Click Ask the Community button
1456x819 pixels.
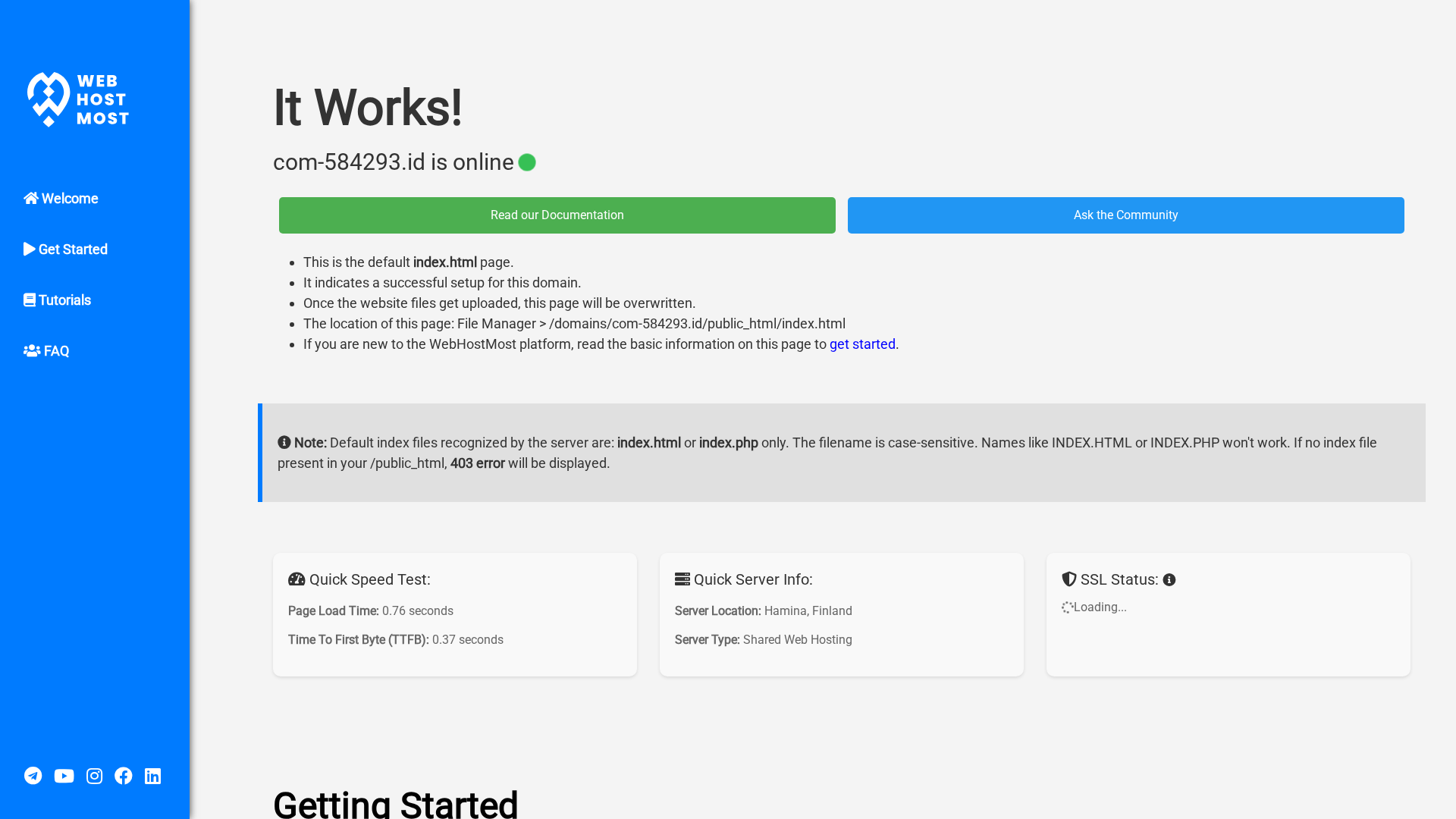1126,215
